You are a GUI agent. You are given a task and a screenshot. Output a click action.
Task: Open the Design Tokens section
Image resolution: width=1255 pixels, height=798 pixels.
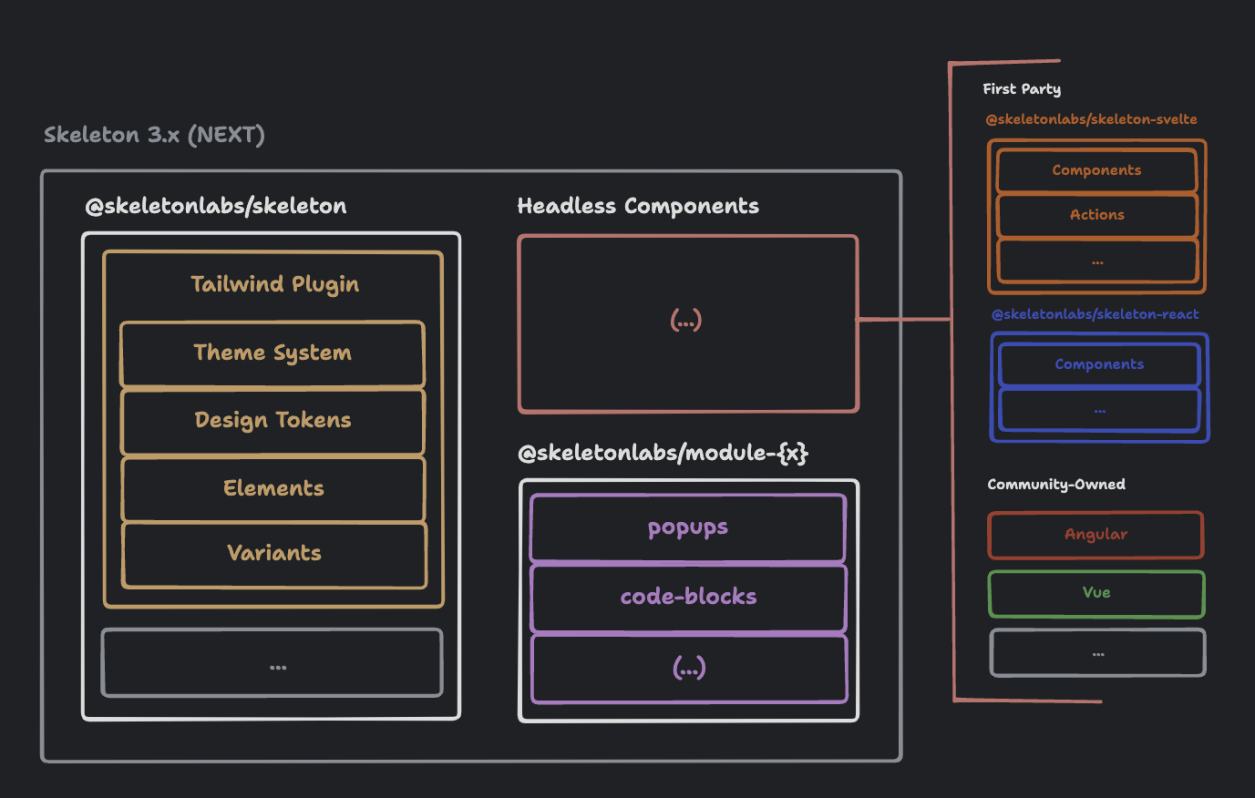[272, 420]
